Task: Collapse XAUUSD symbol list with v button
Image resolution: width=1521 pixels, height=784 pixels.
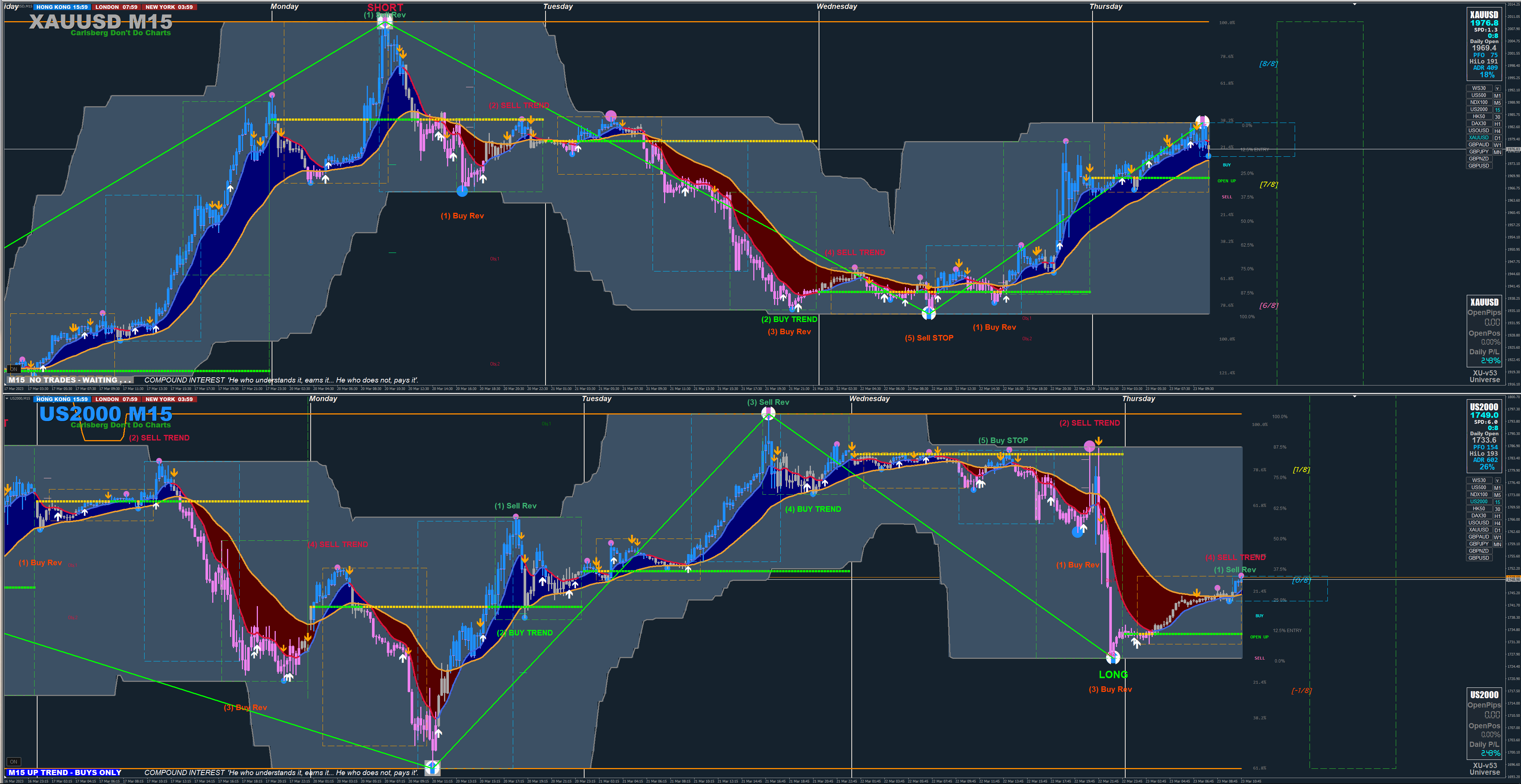Action: tap(1497, 88)
